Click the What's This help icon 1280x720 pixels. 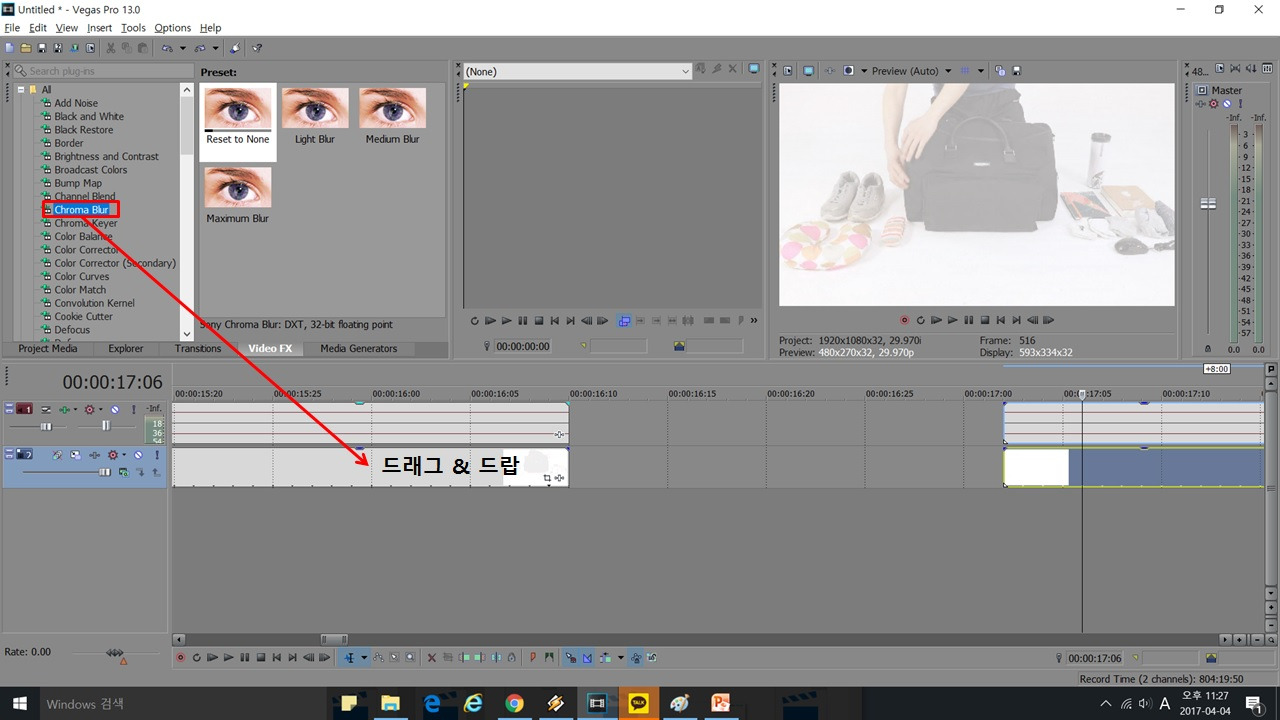[x=257, y=48]
